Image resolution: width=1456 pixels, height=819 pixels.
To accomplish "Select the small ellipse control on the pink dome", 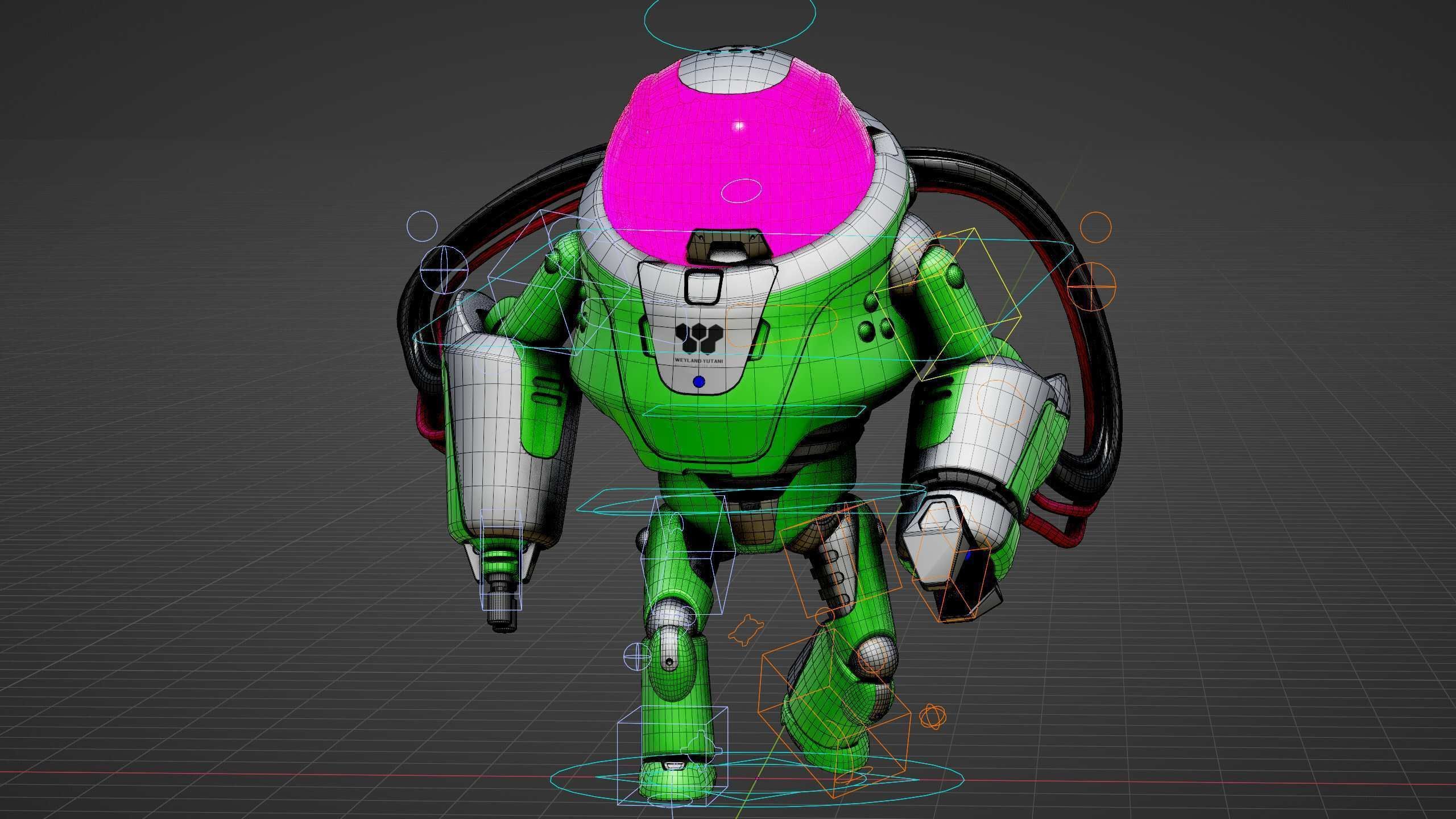I will pos(741,191).
